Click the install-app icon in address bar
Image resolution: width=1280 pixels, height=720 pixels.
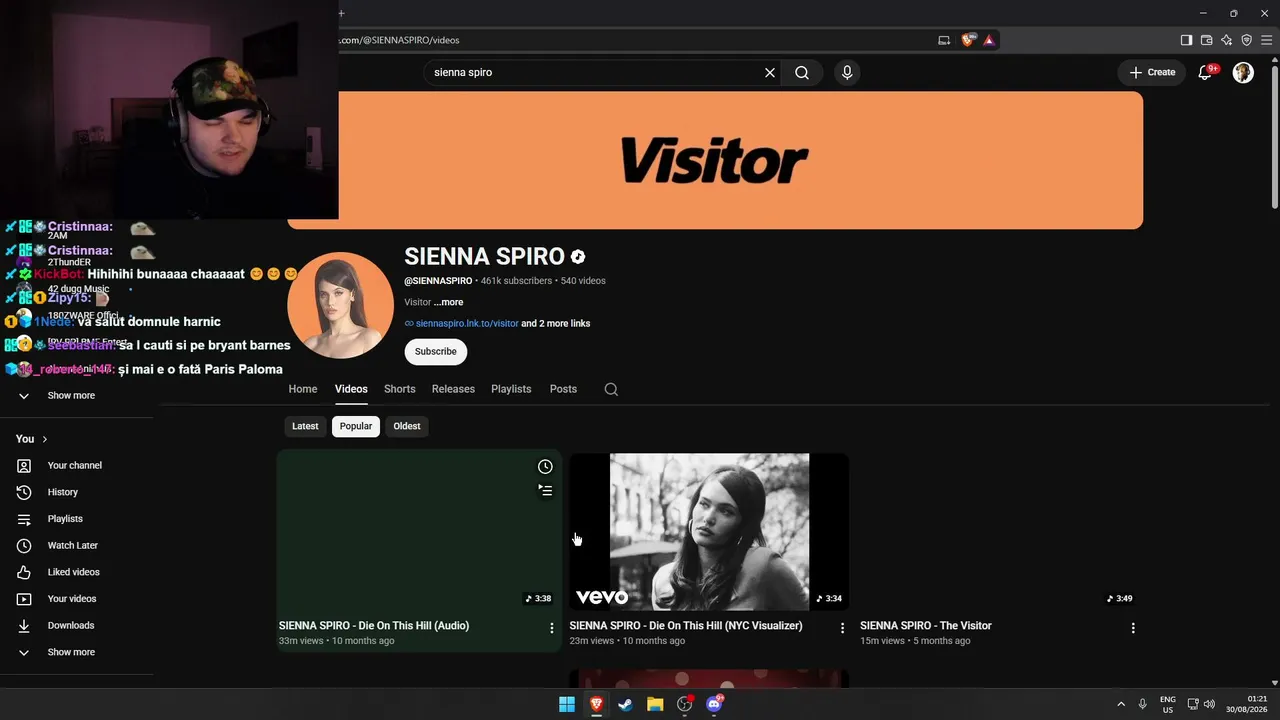click(944, 40)
